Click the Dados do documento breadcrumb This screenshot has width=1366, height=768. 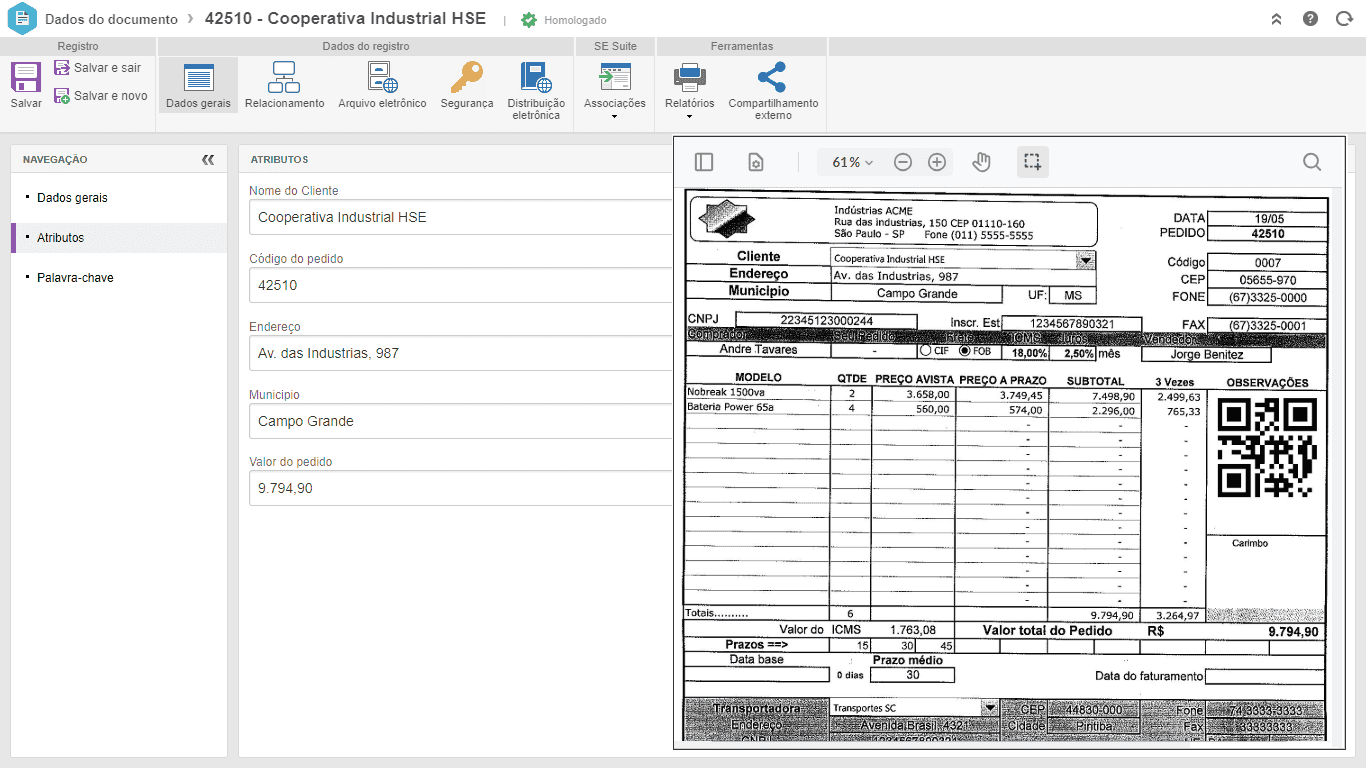pos(111,19)
